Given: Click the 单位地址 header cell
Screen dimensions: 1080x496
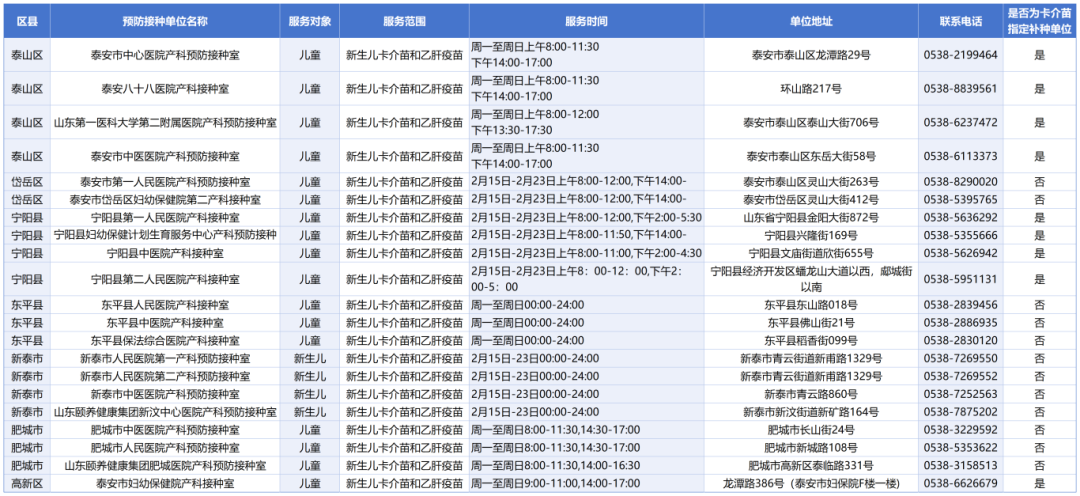Looking at the screenshot, I should click(x=810, y=21).
